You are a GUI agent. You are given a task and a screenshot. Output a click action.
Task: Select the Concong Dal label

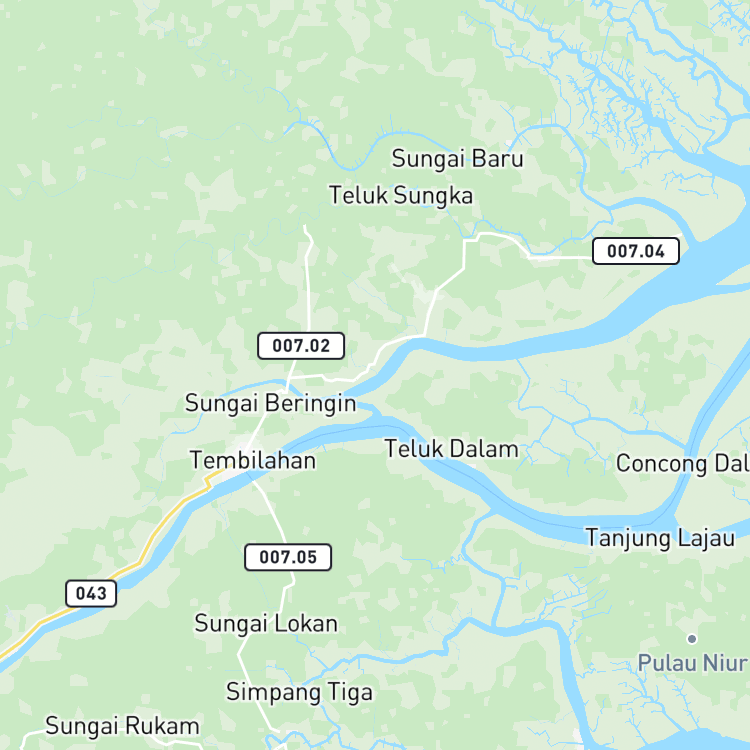pyautogui.click(x=683, y=463)
